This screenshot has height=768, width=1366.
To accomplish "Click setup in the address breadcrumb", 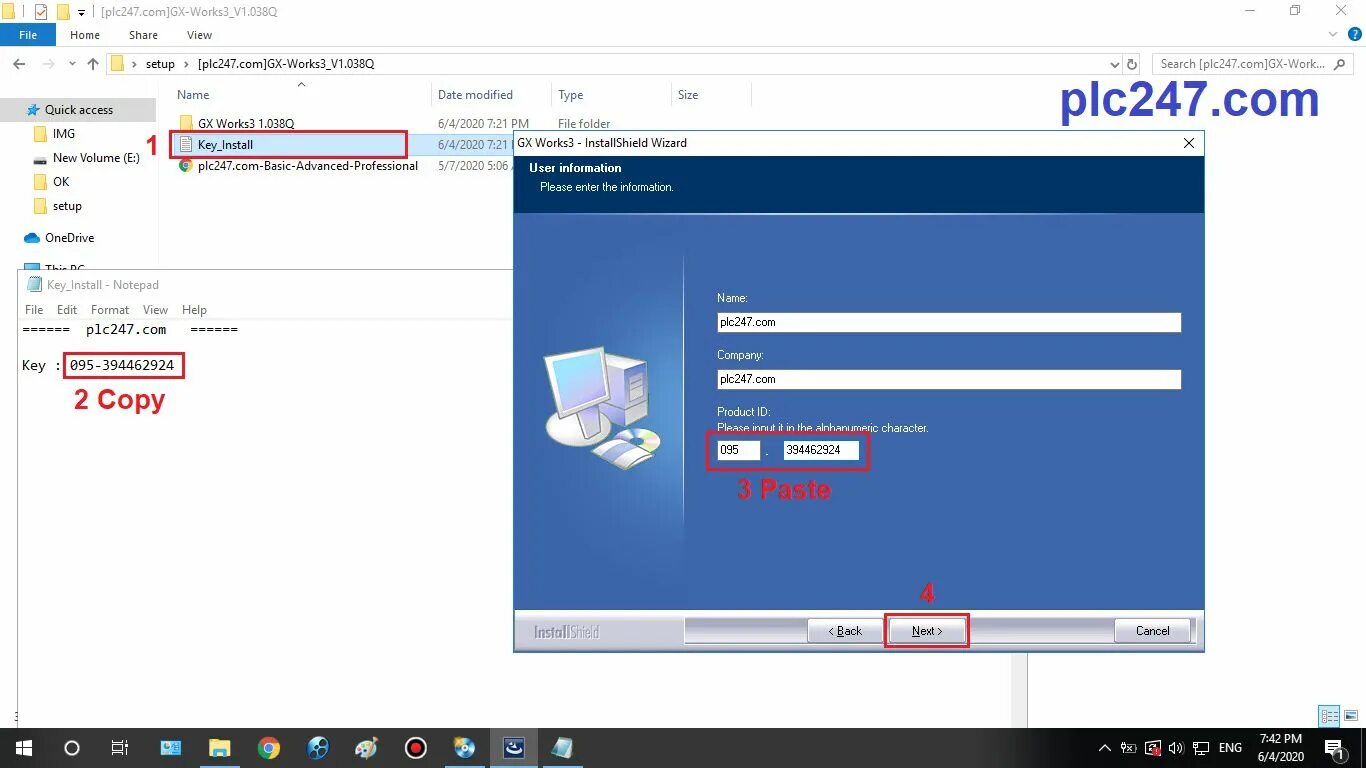I will click(160, 64).
